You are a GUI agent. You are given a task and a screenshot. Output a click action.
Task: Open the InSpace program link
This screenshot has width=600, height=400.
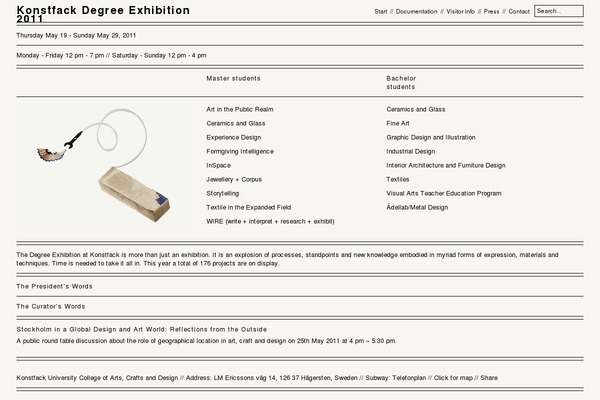click(x=218, y=165)
